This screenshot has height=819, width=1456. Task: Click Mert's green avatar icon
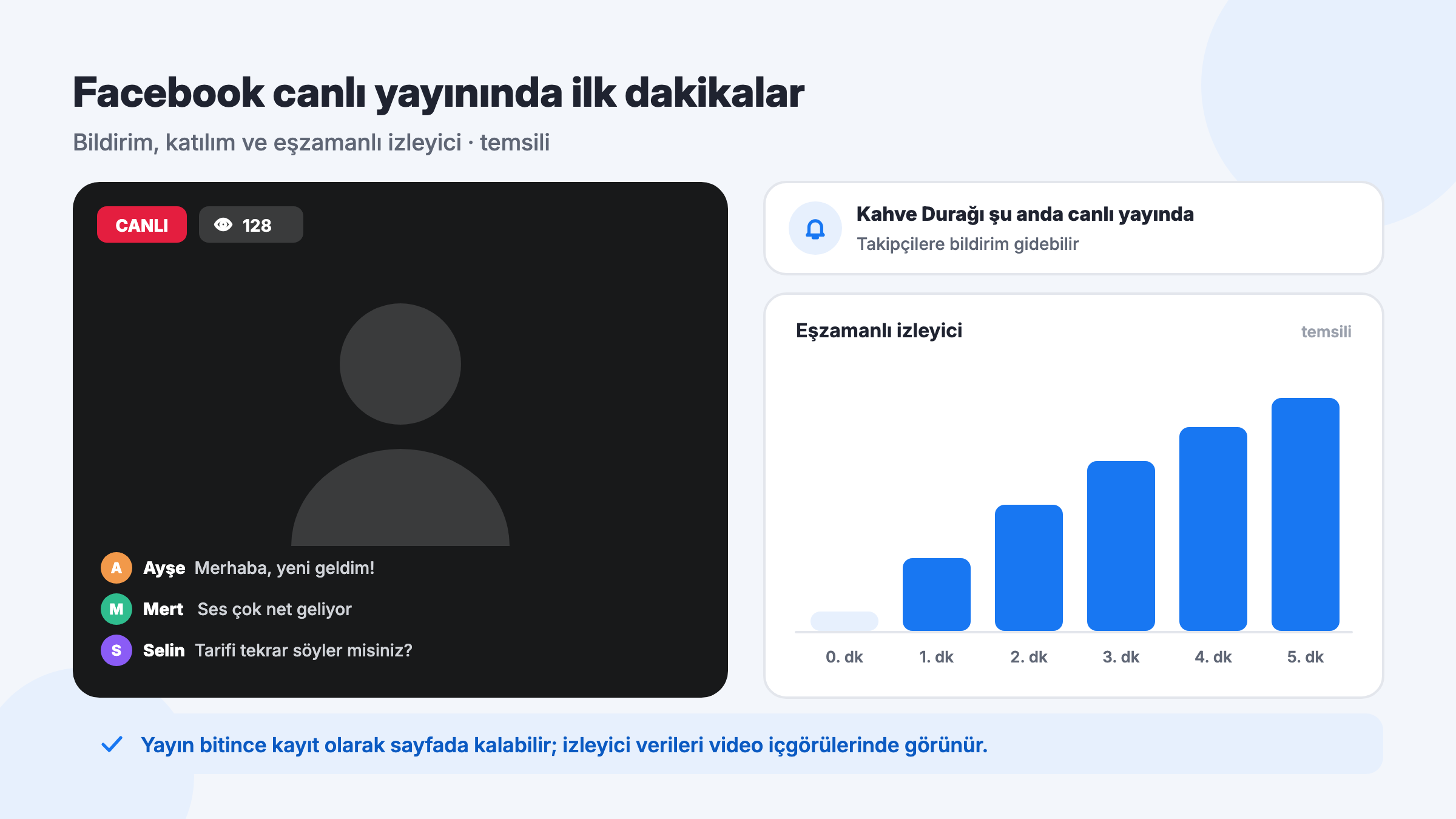click(x=116, y=609)
